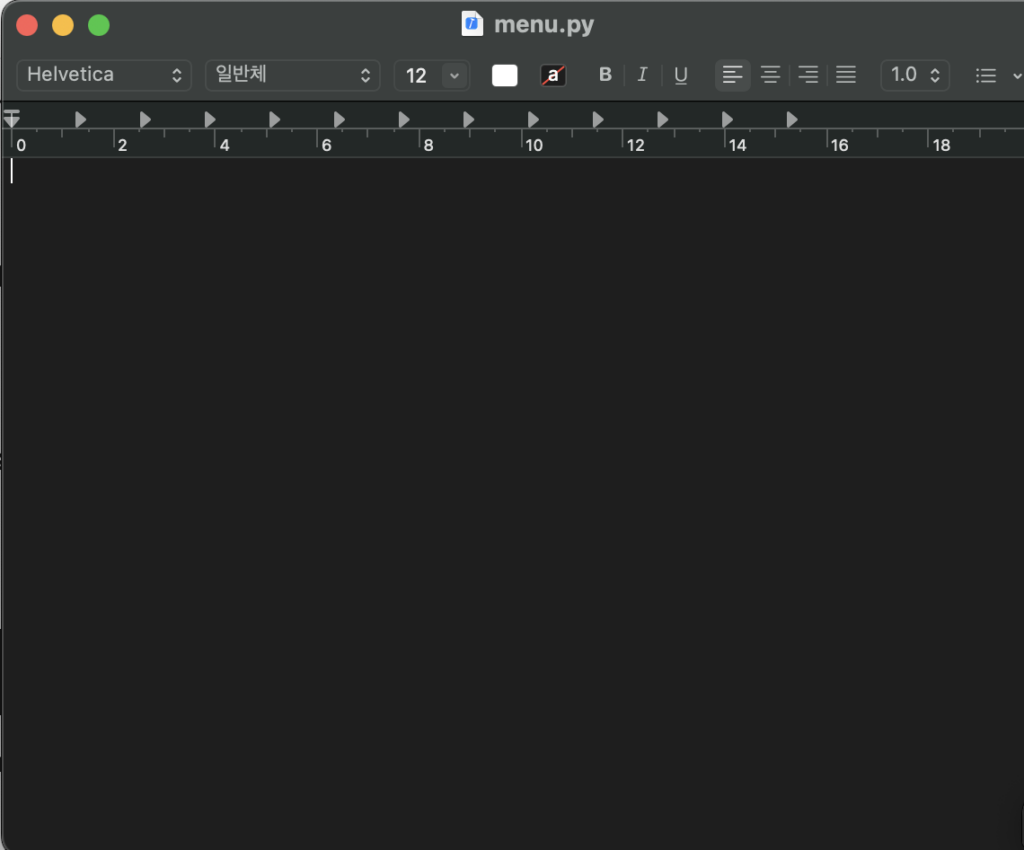Click the text background color icon

pos(553,74)
